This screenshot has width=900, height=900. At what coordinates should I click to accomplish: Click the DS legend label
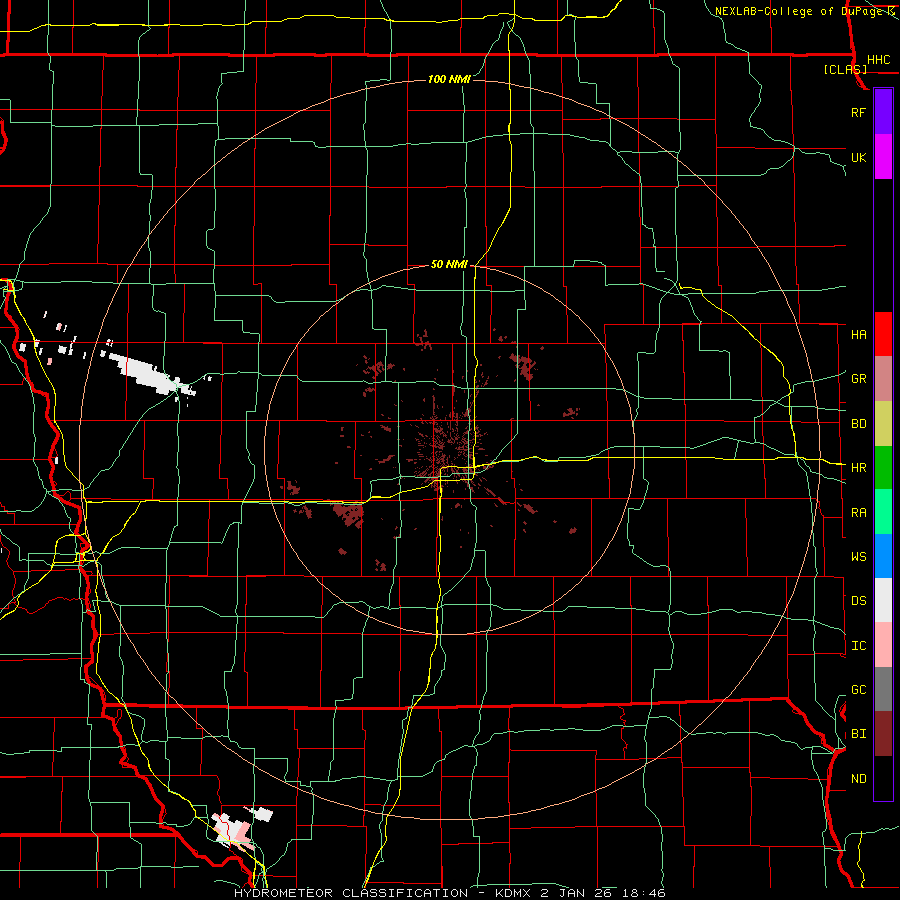point(859,601)
